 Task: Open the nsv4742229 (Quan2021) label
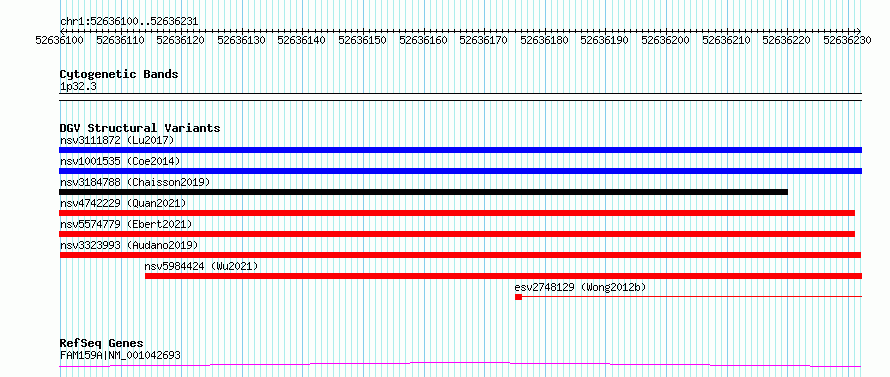click(123, 203)
